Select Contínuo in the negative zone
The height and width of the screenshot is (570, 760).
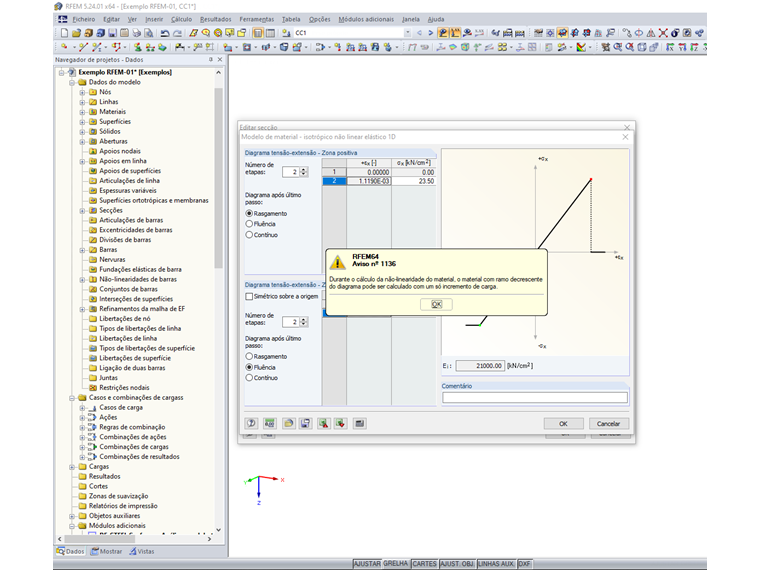pos(249,378)
